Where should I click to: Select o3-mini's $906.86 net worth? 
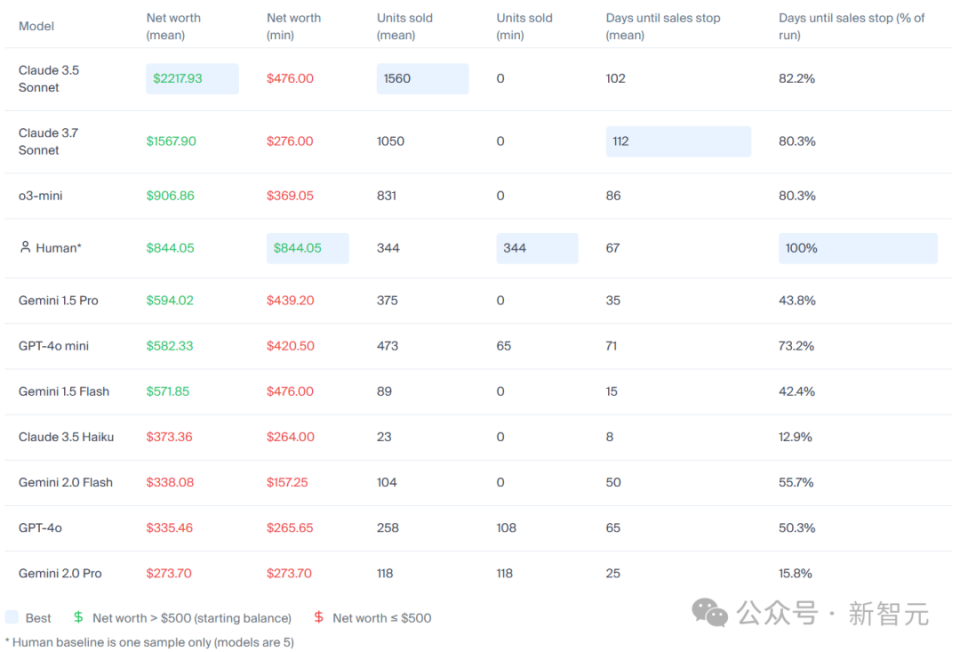[170, 196]
